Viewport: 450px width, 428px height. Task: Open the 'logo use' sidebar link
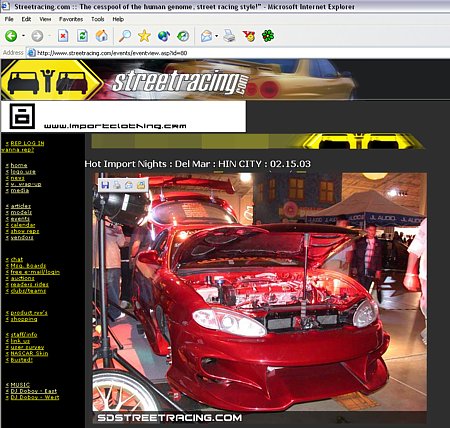pos(23,171)
